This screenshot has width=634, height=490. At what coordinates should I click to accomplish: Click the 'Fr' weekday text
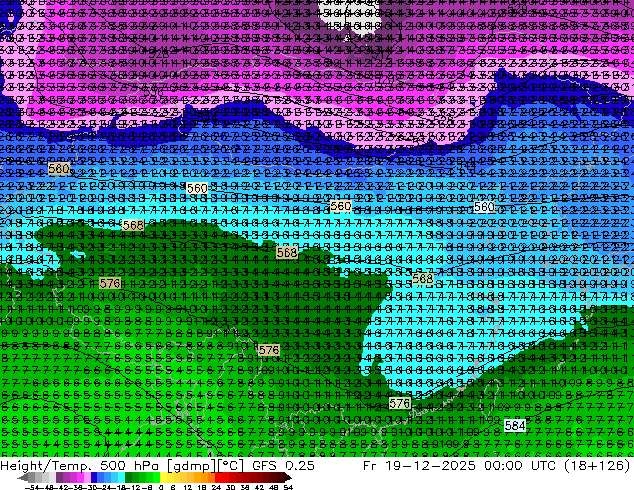(x=370, y=466)
